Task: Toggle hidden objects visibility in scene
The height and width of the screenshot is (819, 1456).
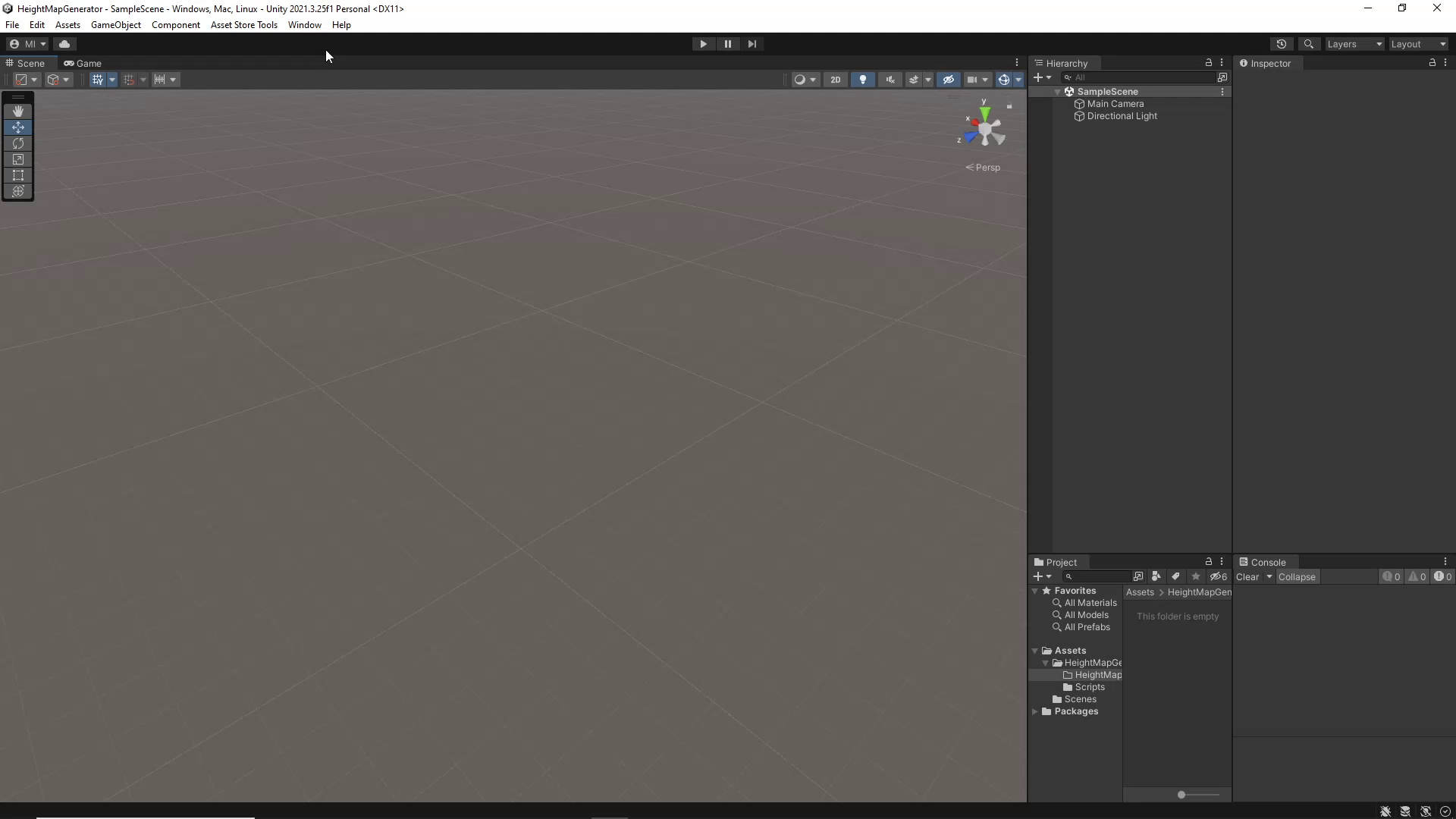Action: (x=948, y=80)
